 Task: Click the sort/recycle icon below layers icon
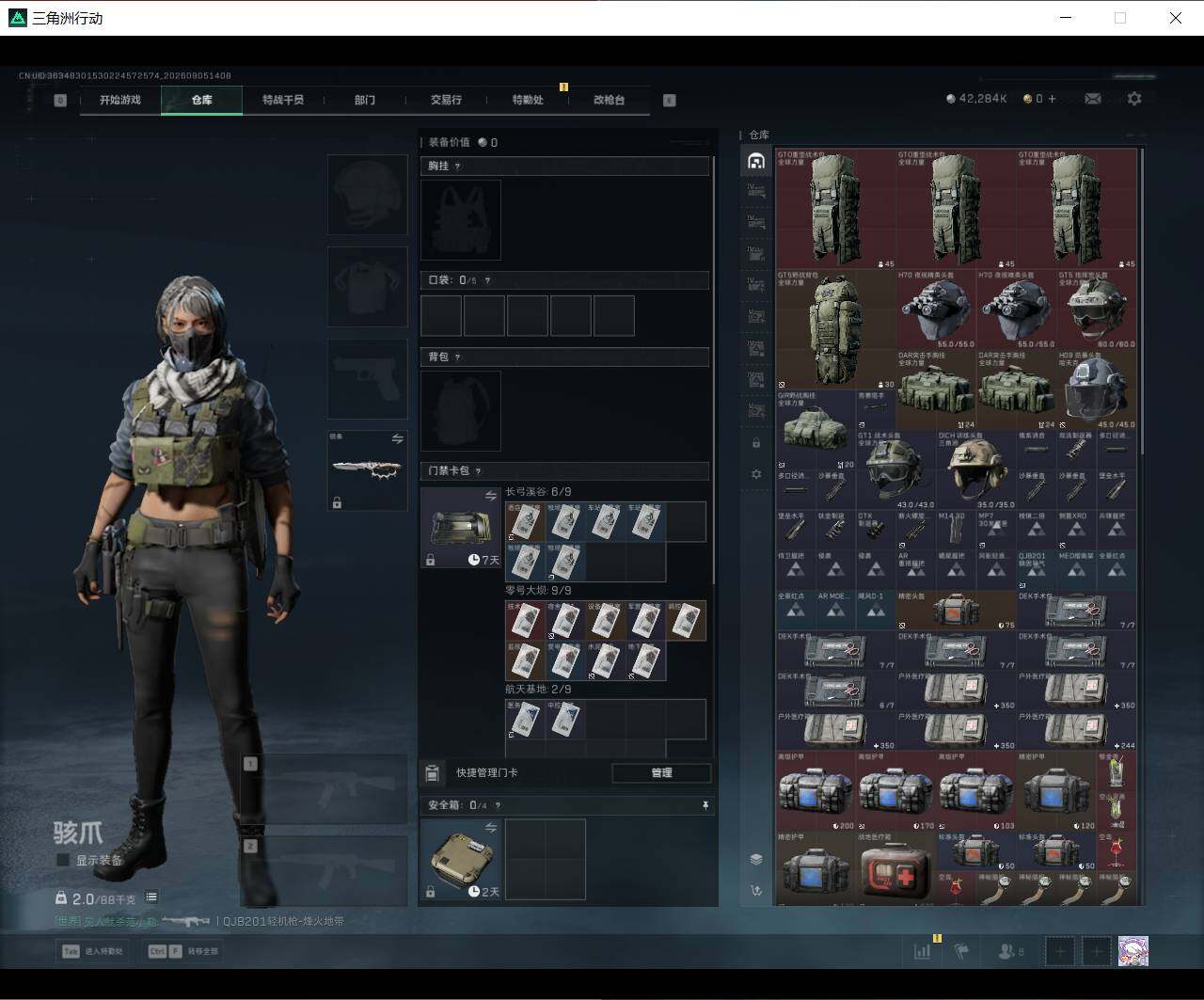[756, 890]
